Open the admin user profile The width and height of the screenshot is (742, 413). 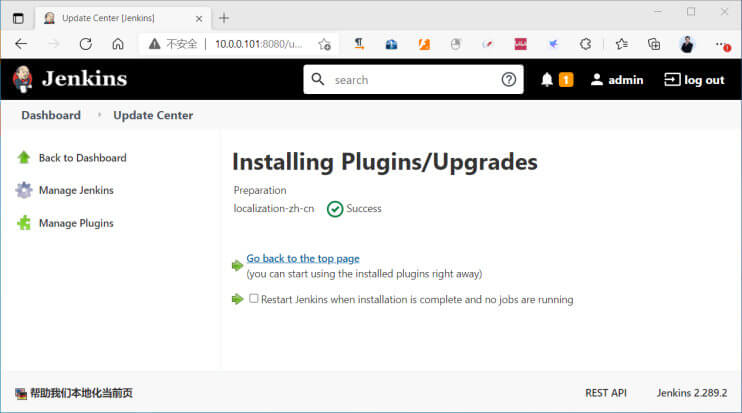[617, 80]
